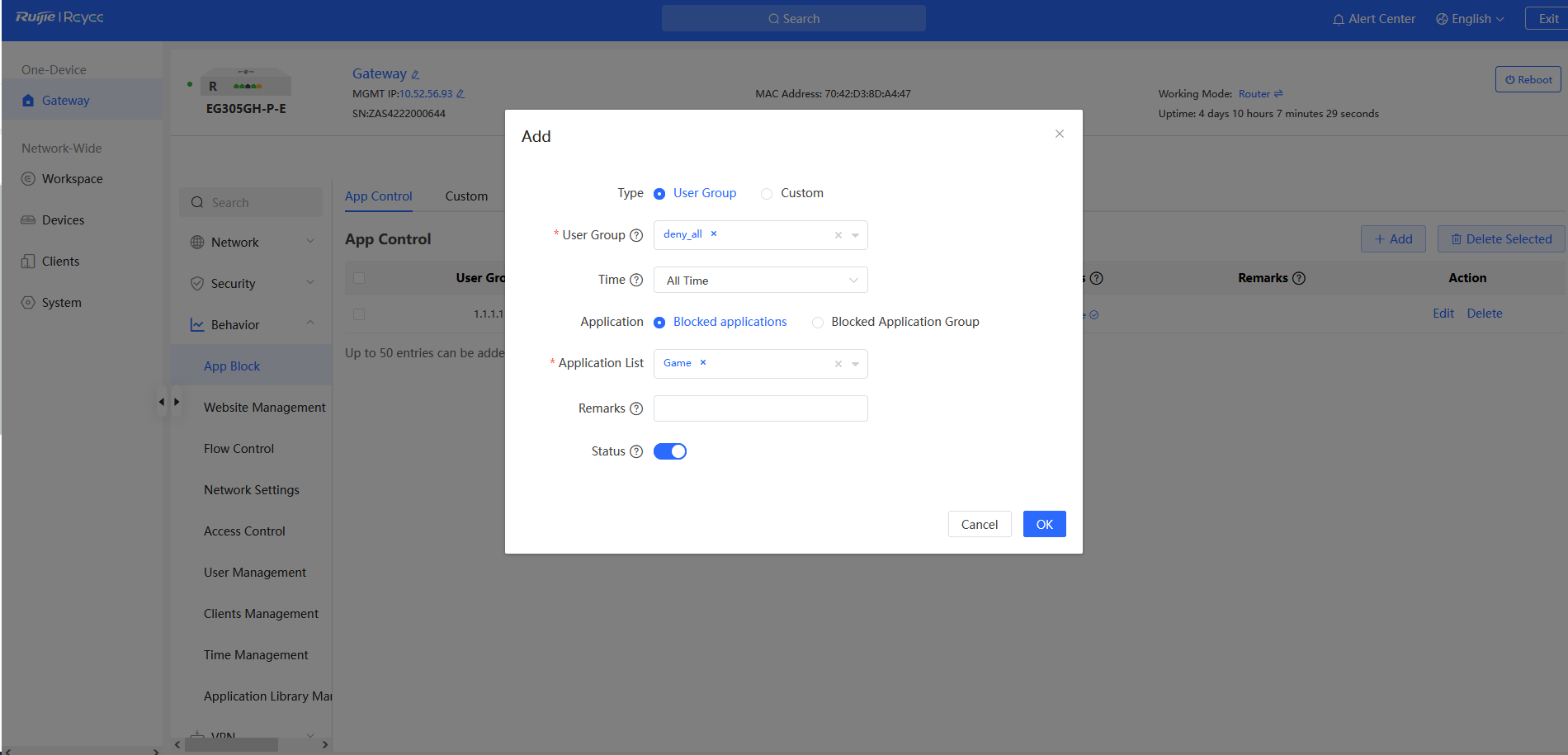1568x755 pixels.
Task: Click the Remarks help icon in dialog
Action: pos(636,408)
